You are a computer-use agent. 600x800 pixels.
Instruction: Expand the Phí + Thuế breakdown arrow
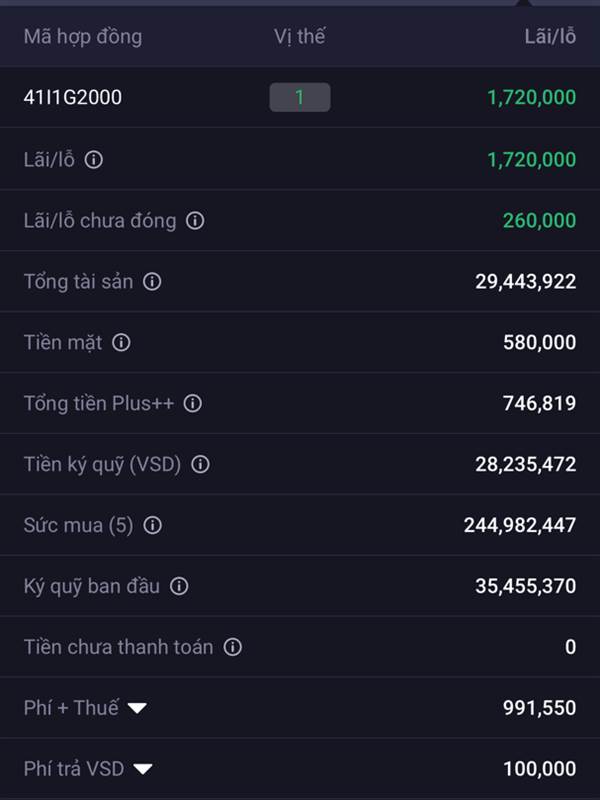[x=137, y=708]
